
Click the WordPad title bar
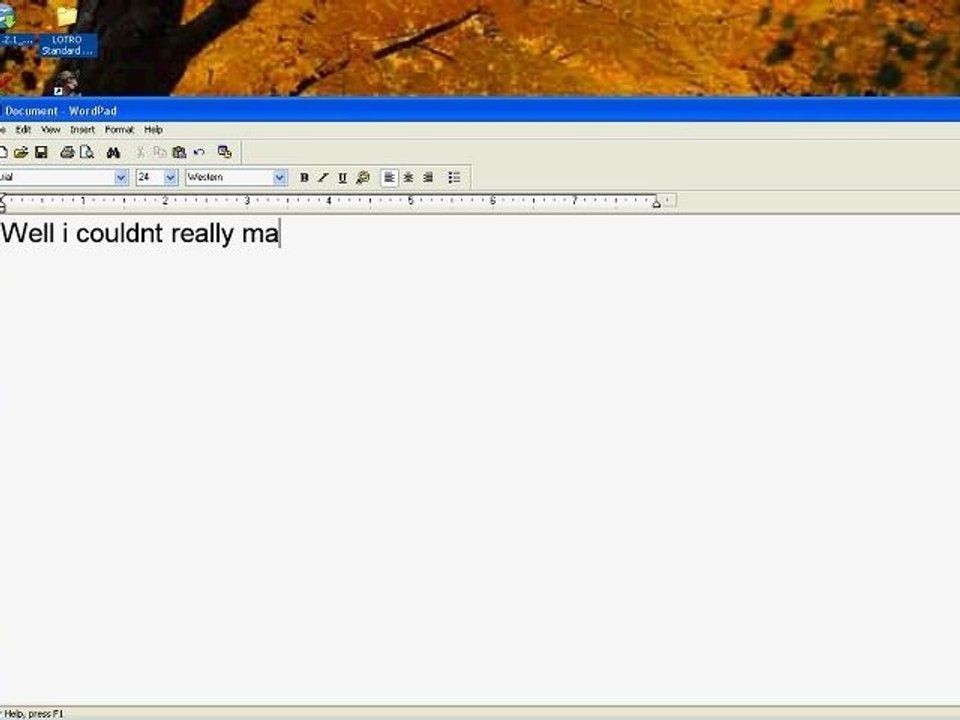coord(480,111)
